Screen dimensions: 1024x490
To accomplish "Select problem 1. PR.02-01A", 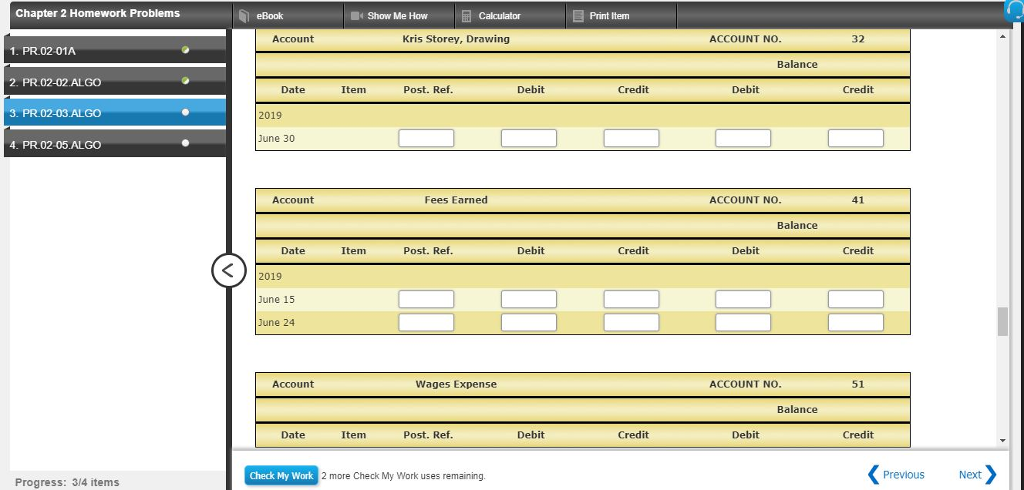I will coord(115,50).
